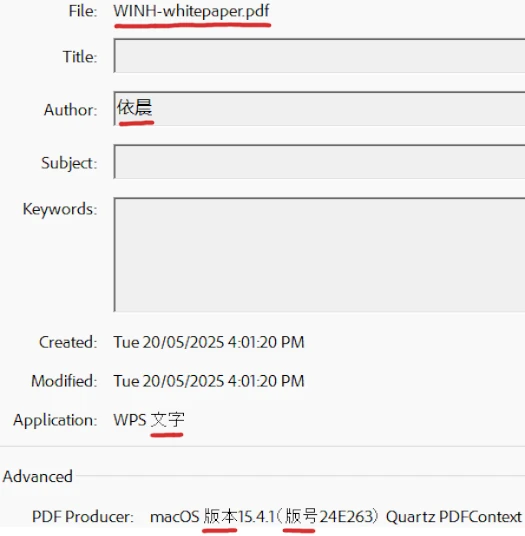
Task: Click the WINH-whitepaper.pdf file name
Action: point(191,11)
